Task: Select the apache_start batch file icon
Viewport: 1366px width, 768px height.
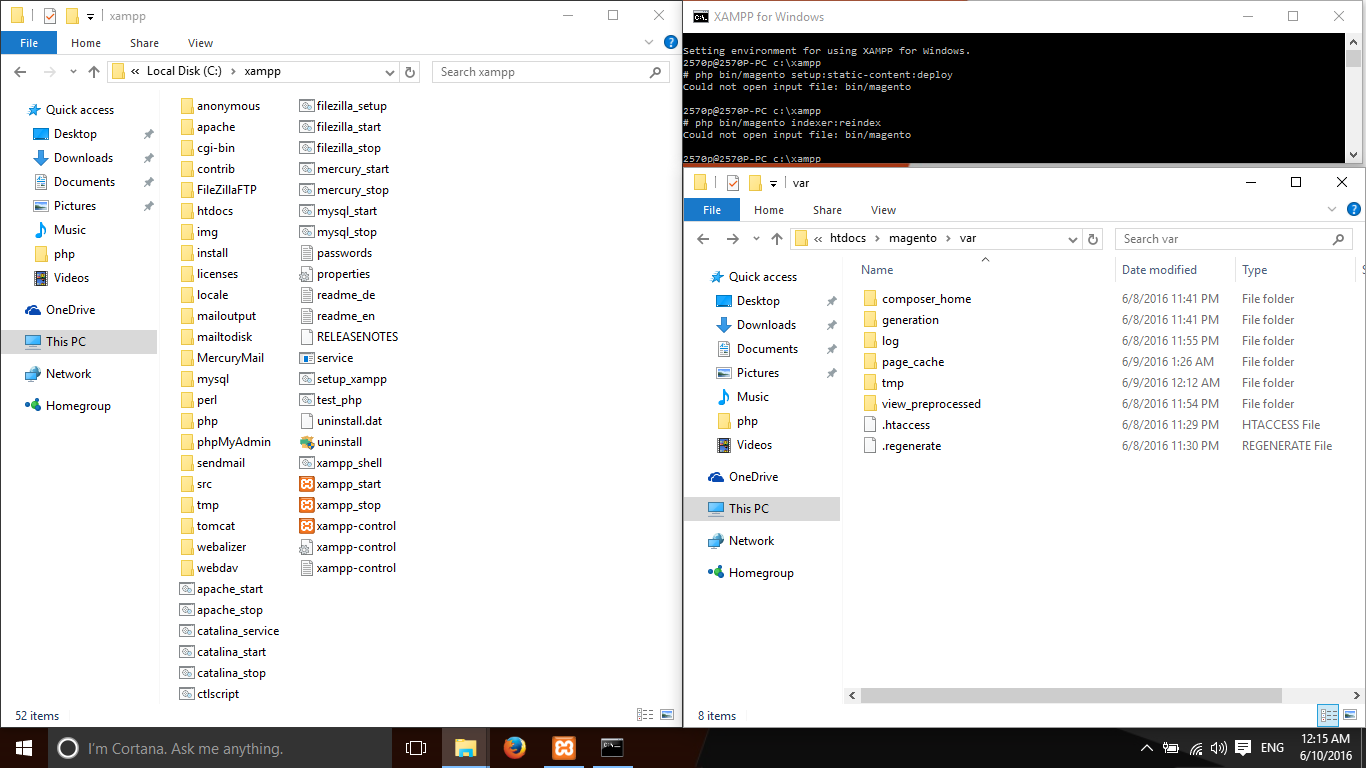Action: pos(187,589)
